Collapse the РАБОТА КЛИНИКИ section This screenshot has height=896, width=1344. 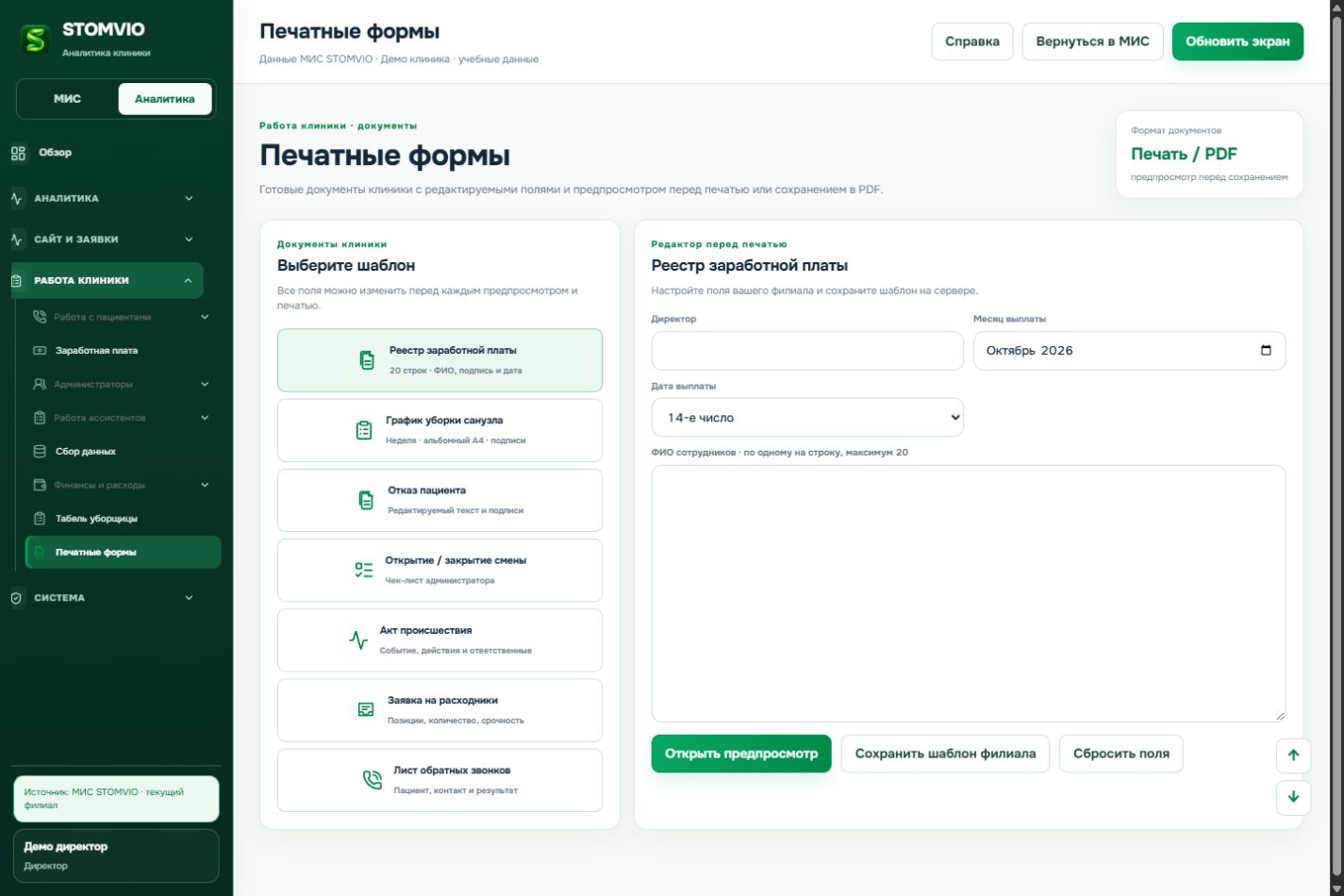pos(188,280)
